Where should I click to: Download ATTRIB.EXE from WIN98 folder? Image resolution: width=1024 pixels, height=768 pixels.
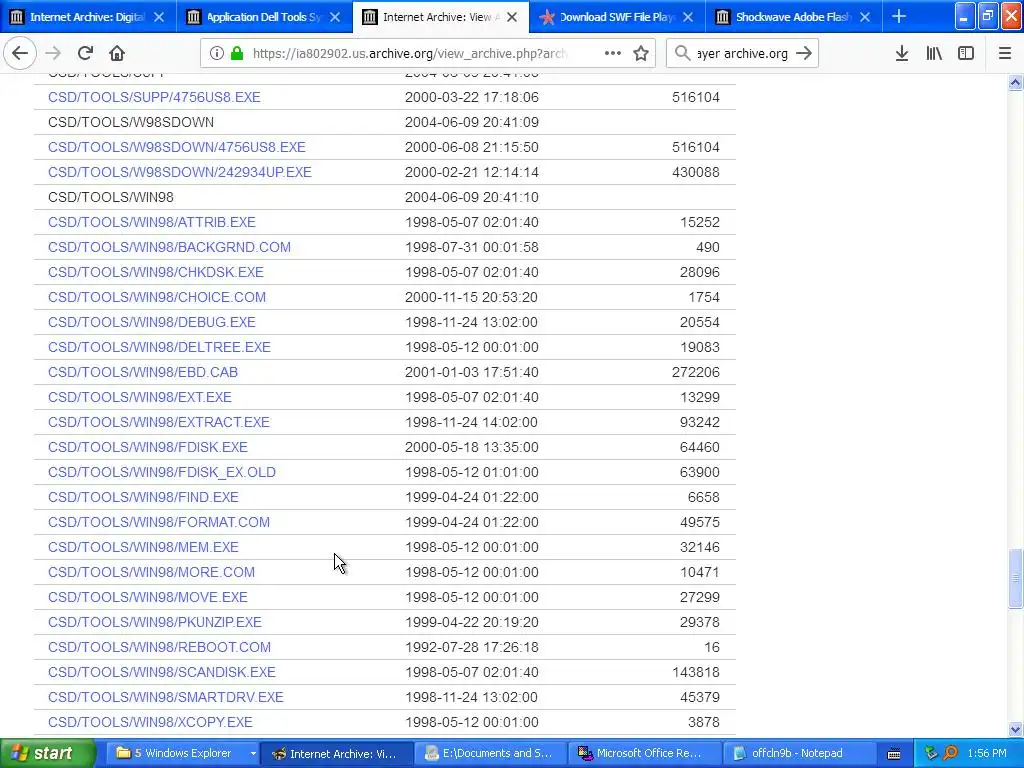pos(152,222)
